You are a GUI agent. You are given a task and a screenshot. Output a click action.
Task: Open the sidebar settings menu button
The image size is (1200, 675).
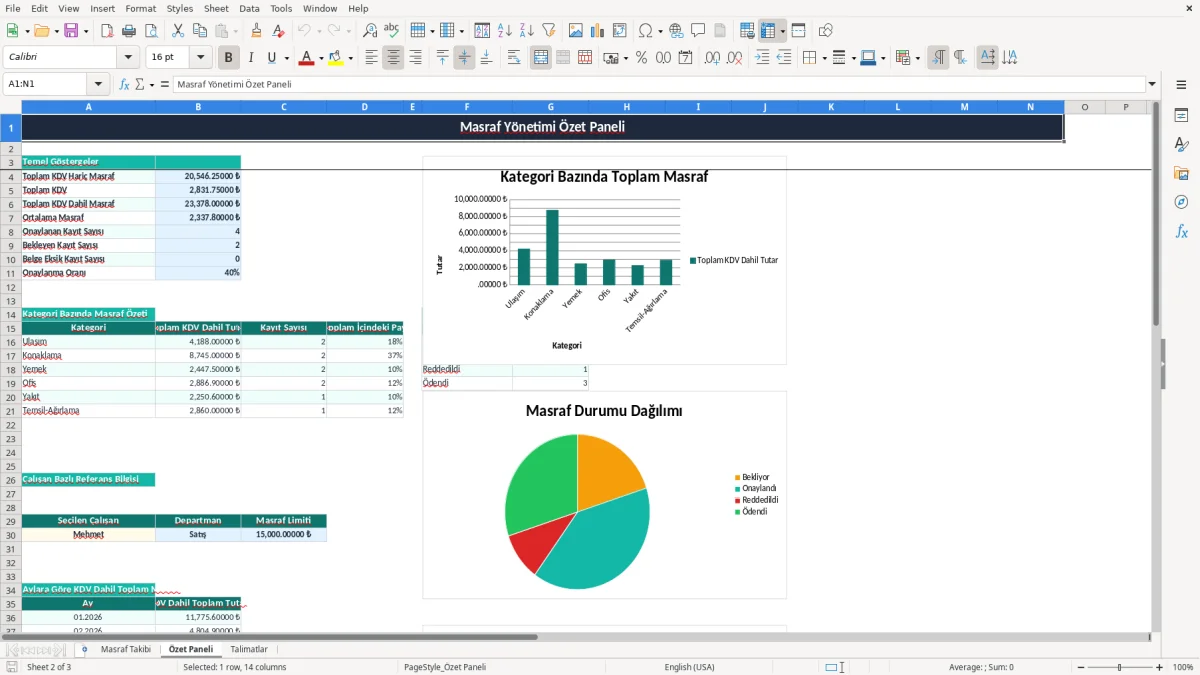tap(1181, 86)
